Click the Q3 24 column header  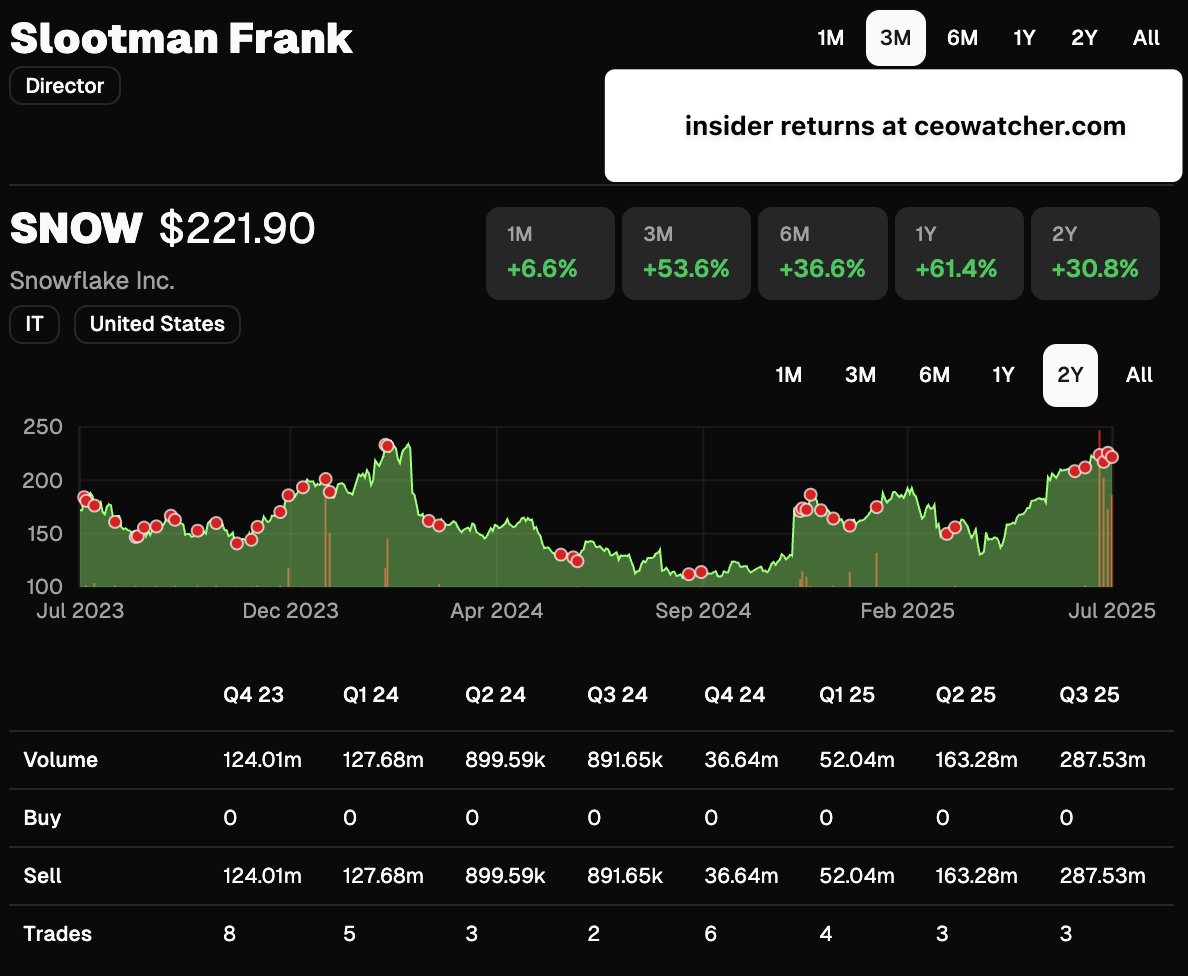coord(617,695)
